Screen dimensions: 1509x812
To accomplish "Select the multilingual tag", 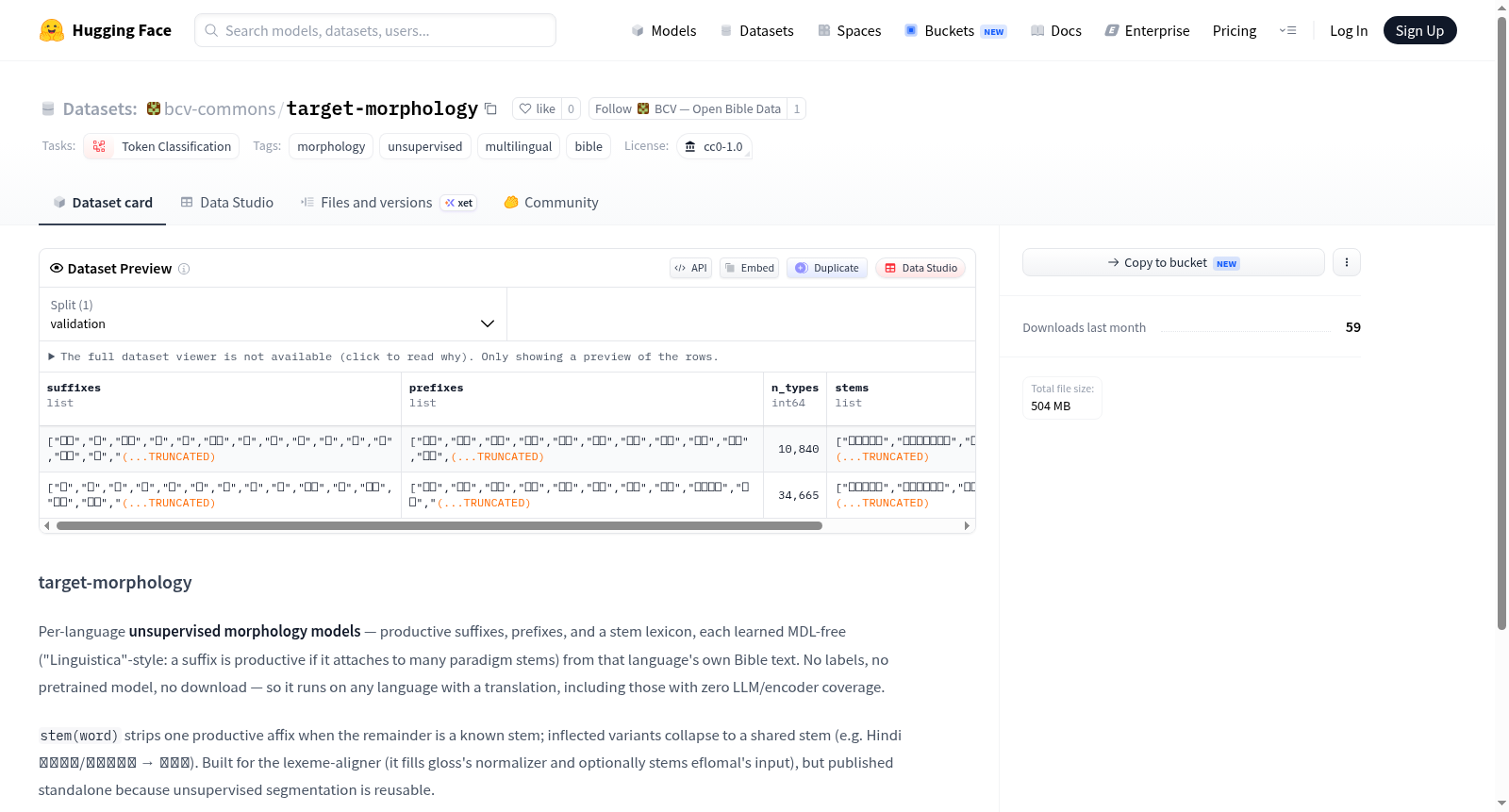I will [519, 146].
